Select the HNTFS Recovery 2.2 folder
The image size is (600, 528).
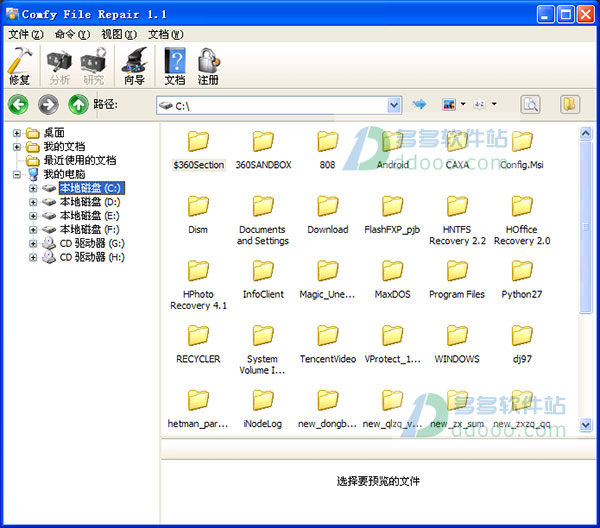[457, 220]
